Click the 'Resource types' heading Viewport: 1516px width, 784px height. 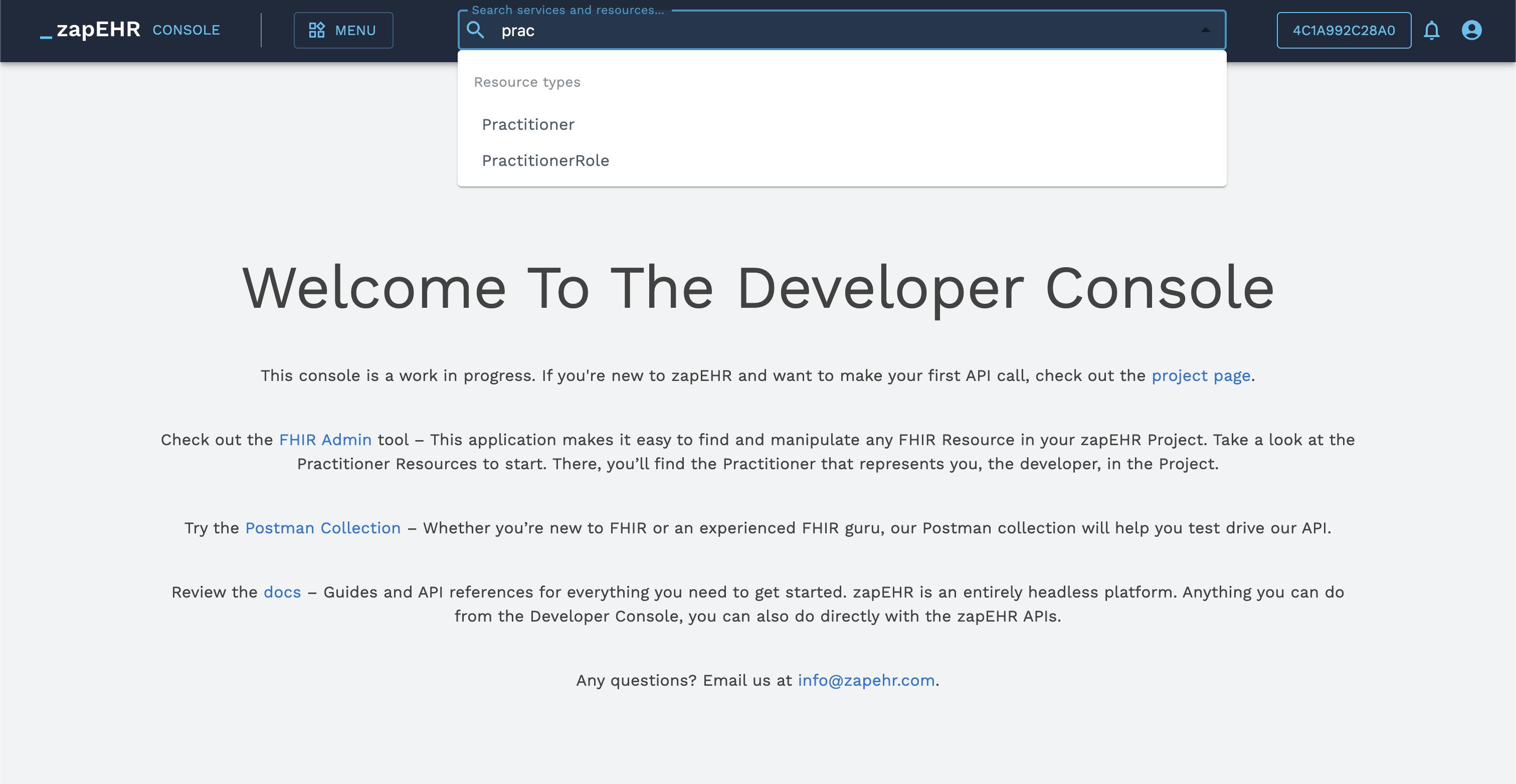tap(527, 82)
